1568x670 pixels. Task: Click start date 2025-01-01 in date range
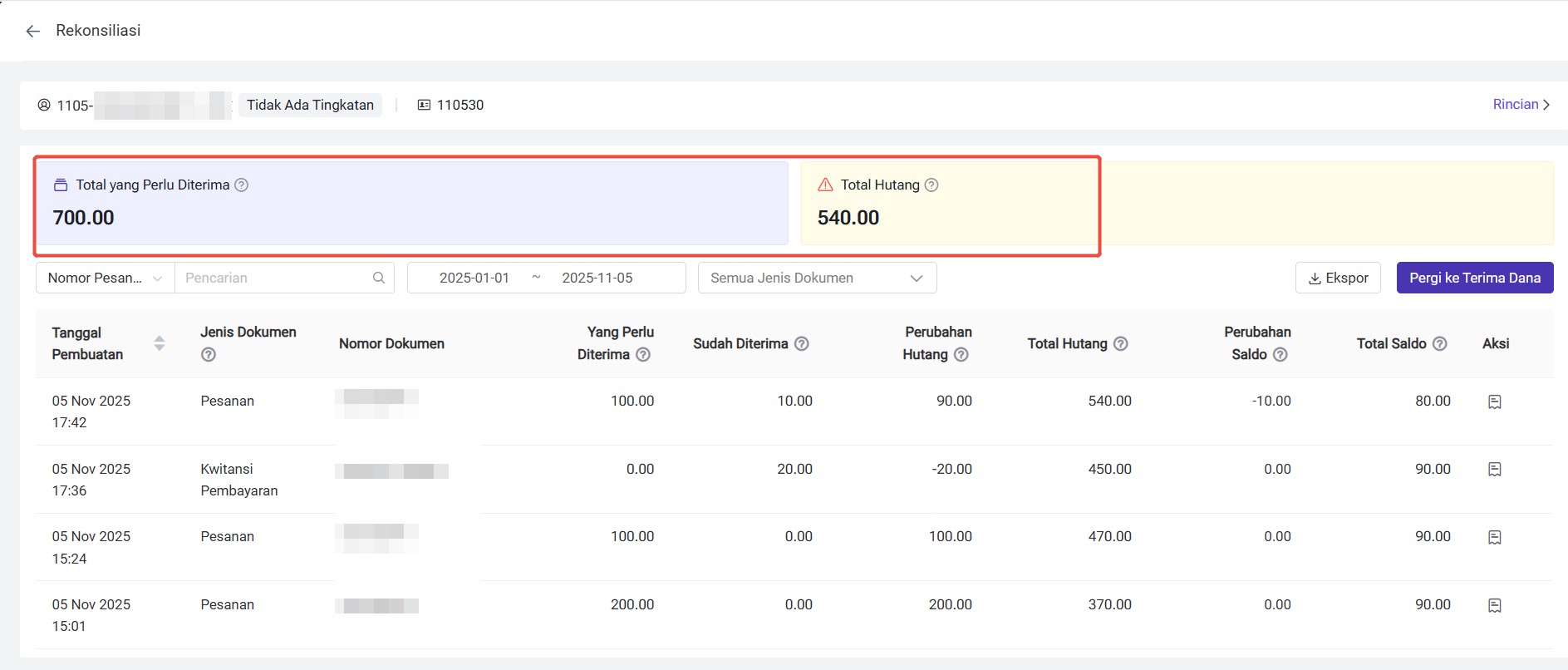(x=474, y=278)
